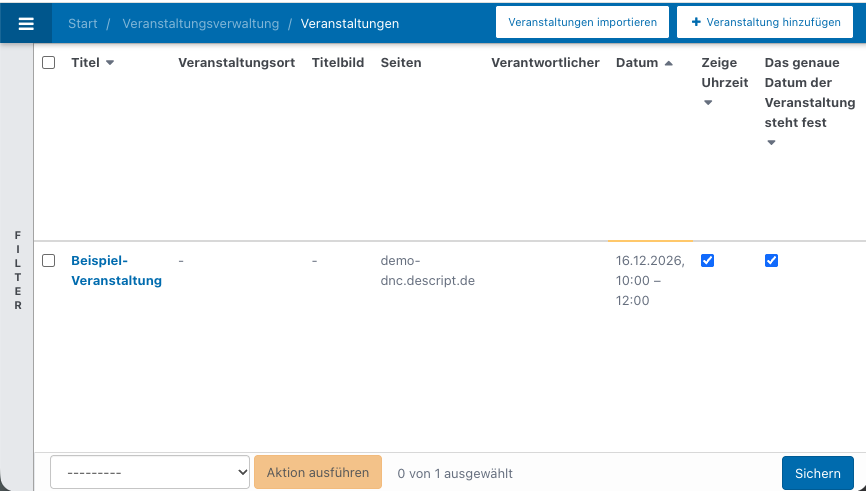Uncheck exact date checkbox for Beispiel-Veranstaltung

pos(772,260)
